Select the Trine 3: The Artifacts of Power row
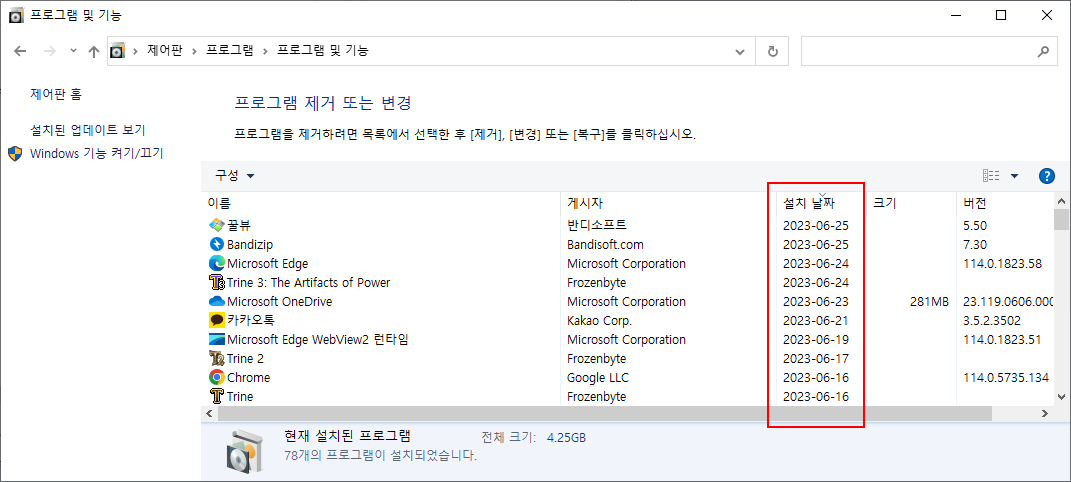1071x482 pixels. (x=627, y=283)
